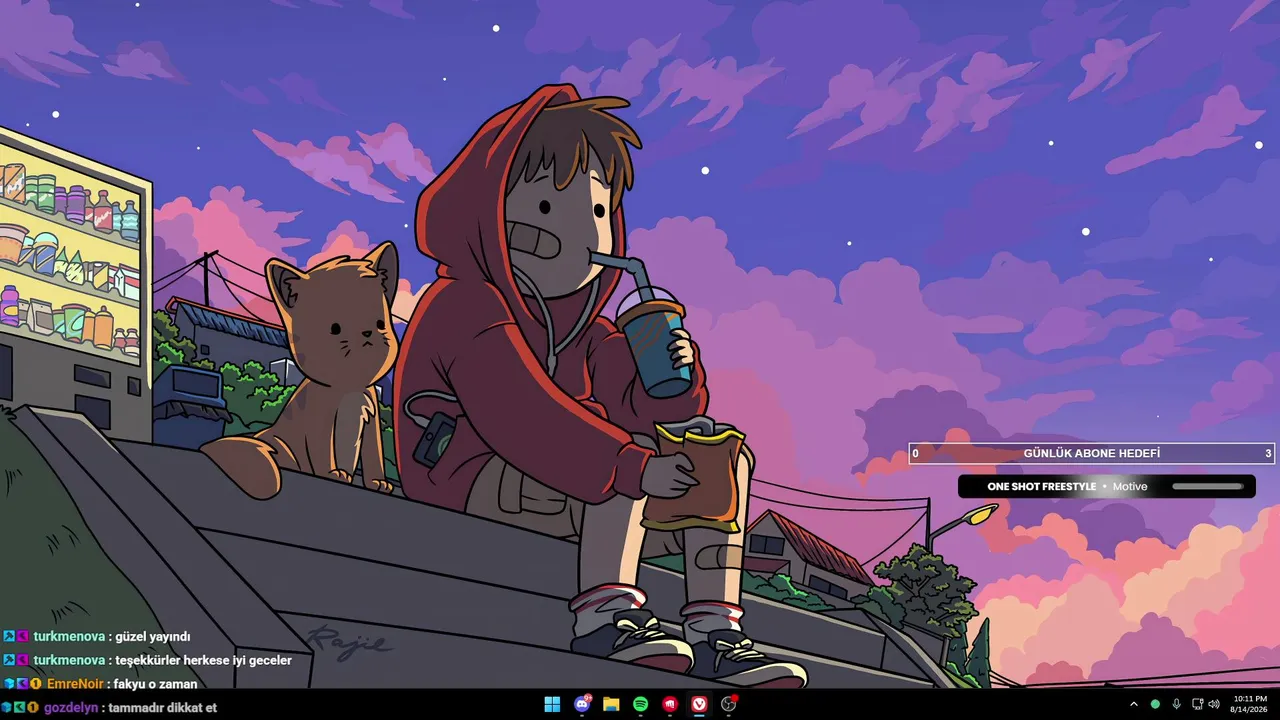This screenshot has height=720, width=1280.
Task: Show hidden system tray icons
Action: point(1134,704)
